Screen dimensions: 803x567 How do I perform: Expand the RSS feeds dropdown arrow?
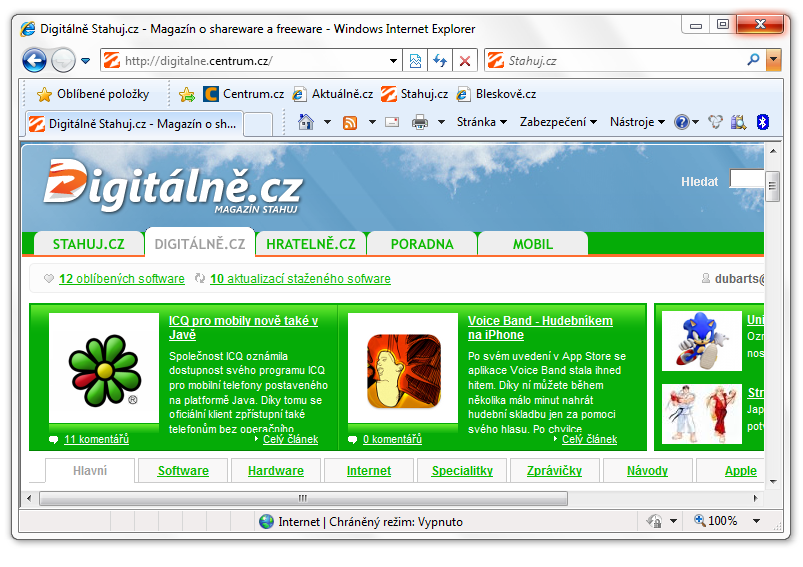click(372, 122)
